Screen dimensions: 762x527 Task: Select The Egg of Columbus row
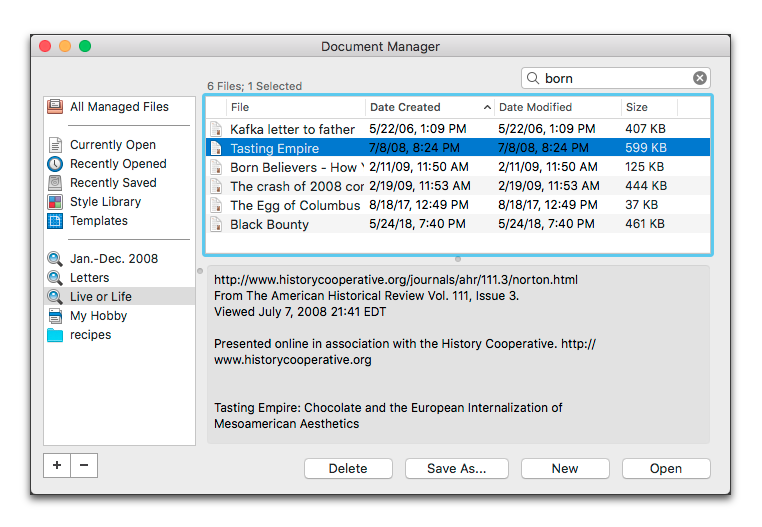(x=458, y=205)
